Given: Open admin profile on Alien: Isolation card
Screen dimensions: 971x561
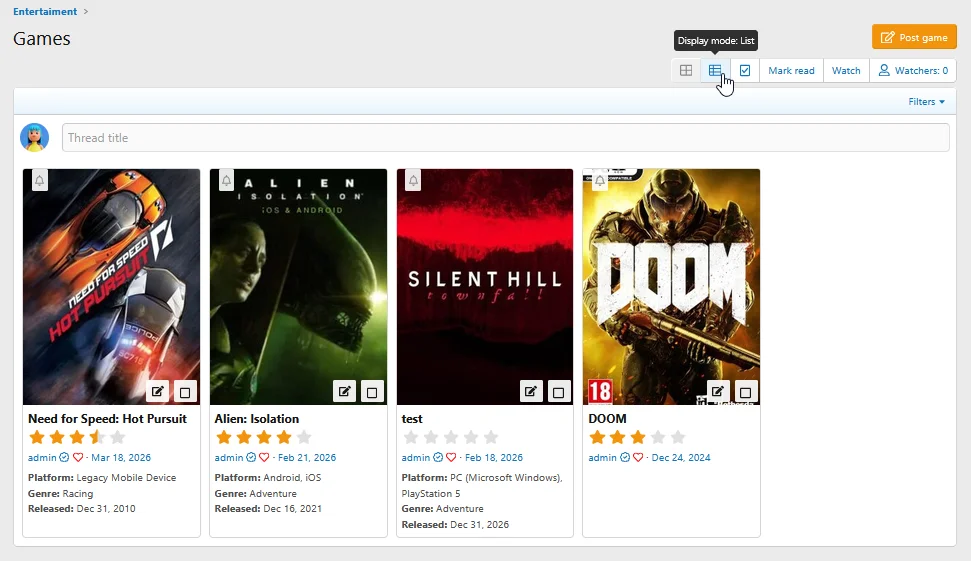Looking at the screenshot, I should (x=229, y=458).
